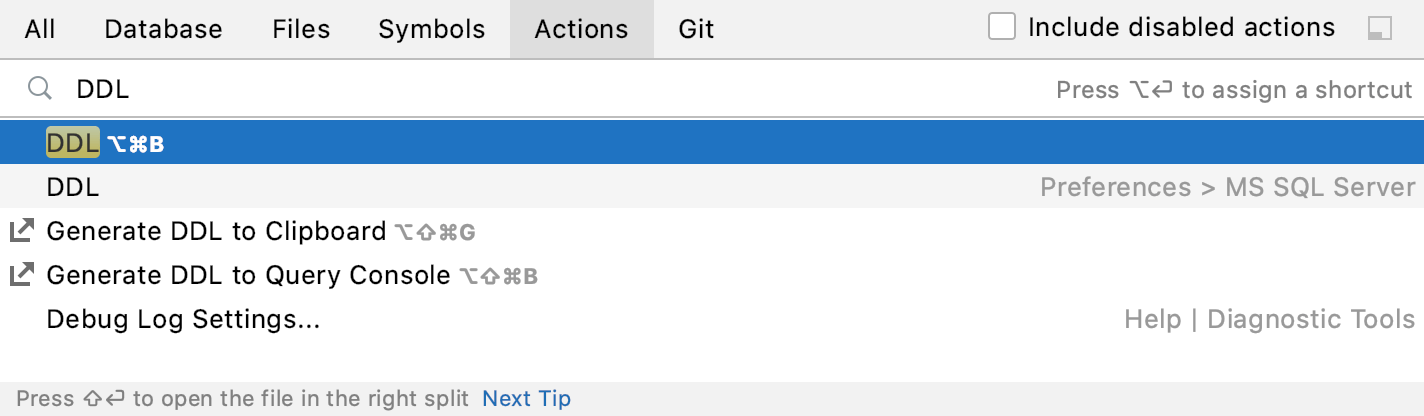Go to the Symbols tab

point(431,29)
